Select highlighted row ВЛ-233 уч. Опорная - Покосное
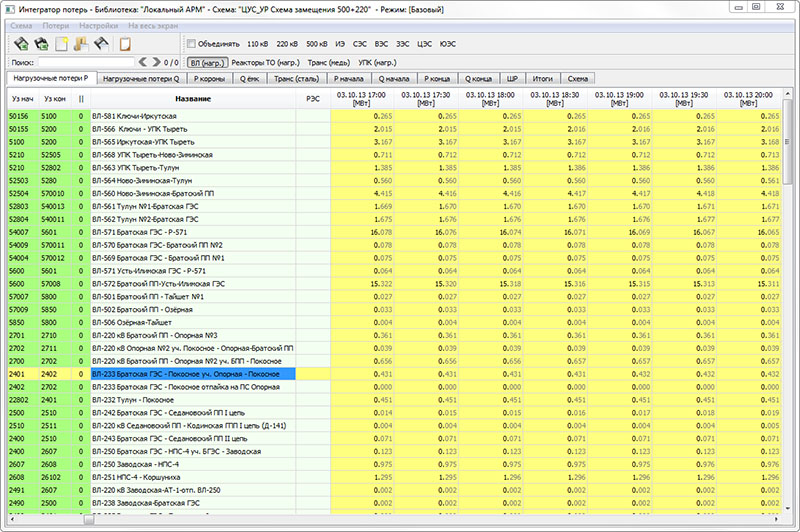Screen dimensions: 800x532 point(394,374)
